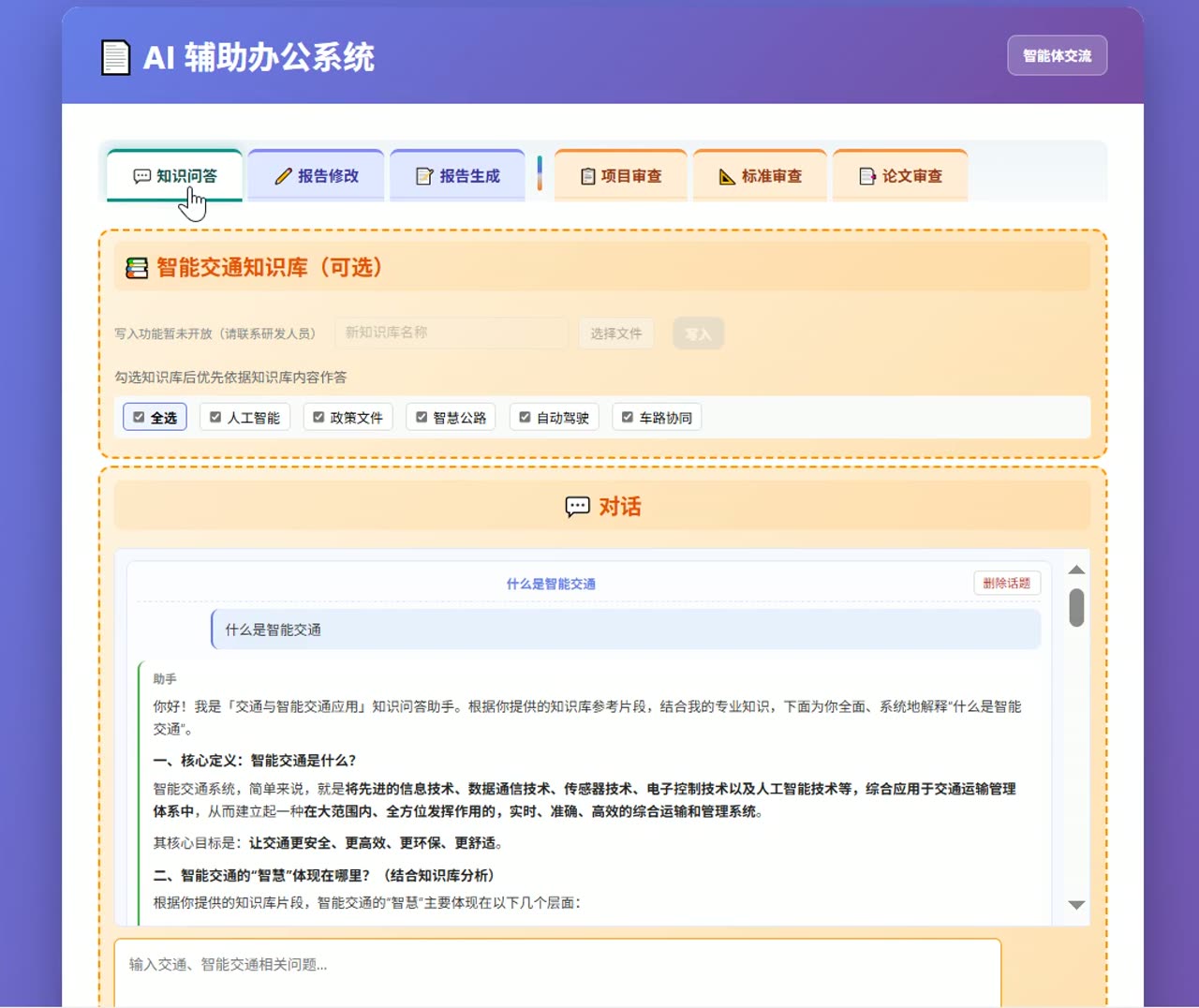
Task: Open the 论文审查 tab
Action: pyautogui.click(x=900, y=176)
